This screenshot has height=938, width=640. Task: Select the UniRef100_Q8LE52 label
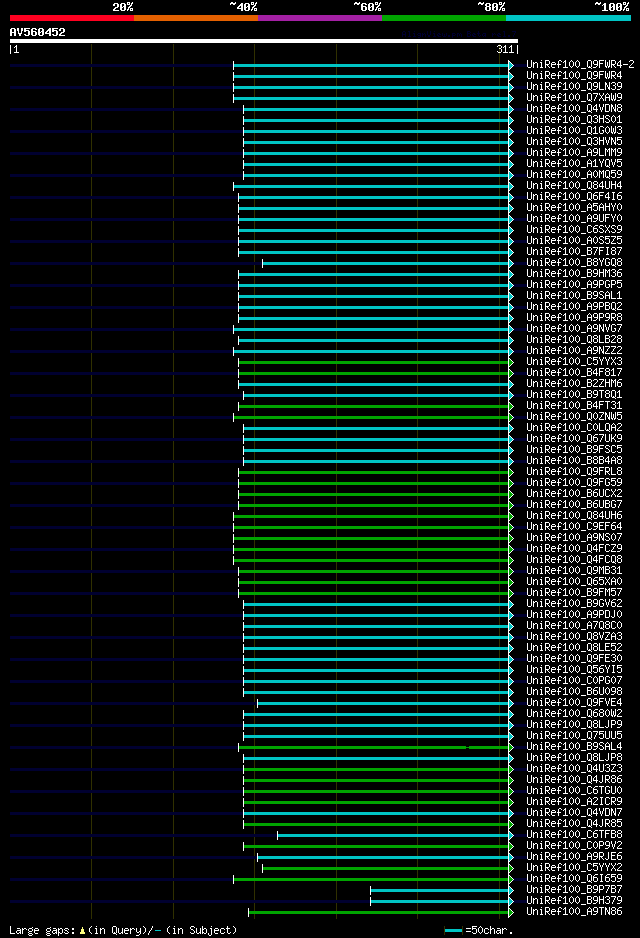pyautogui.click(x=574, y=648)
